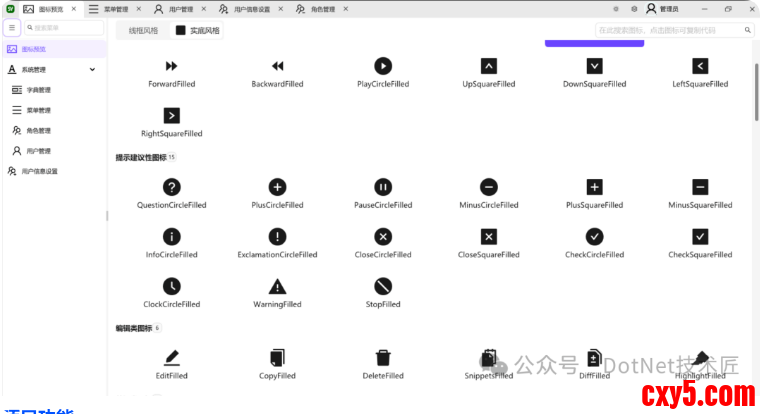This screenshot has height=414, width=760.
Task: Toggle the sidebar hamburger button
Action: [12, 28]
